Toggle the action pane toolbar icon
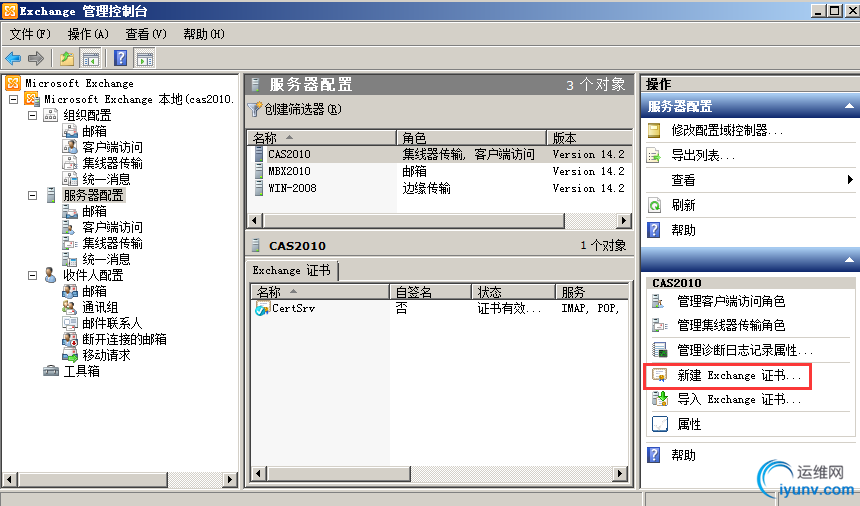 [x=145, y=58]
